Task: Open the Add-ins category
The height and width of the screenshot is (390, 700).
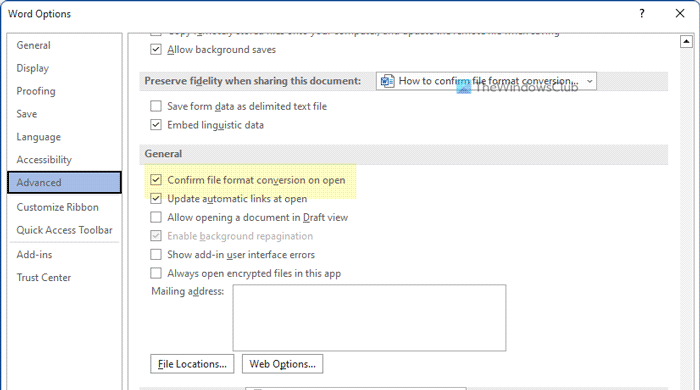Action: 64,254
